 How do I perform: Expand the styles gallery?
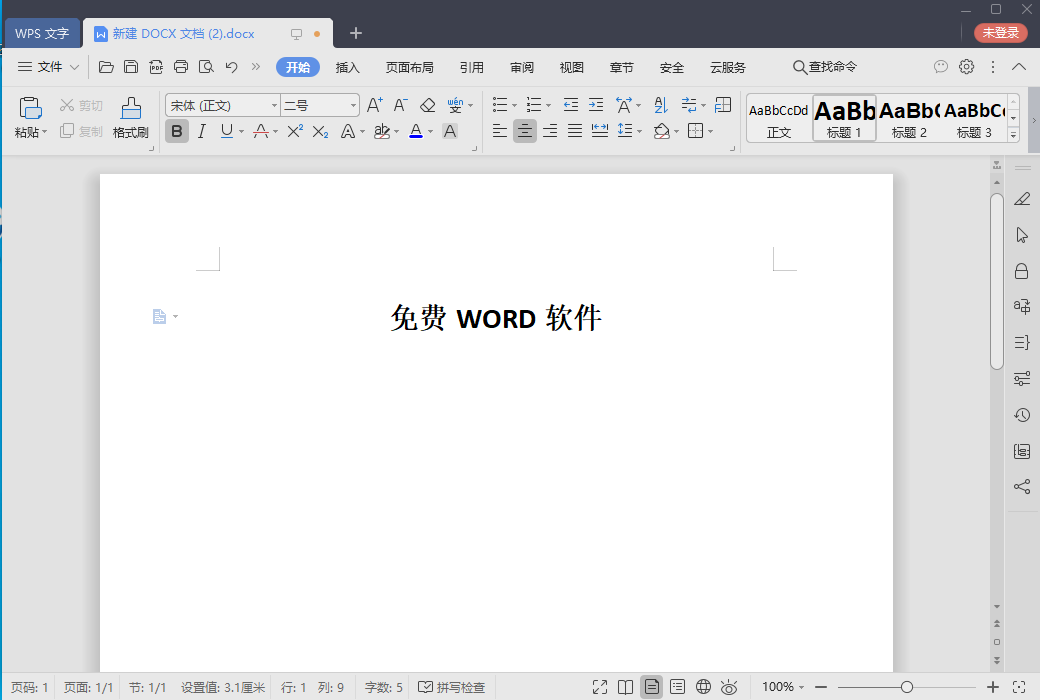pos(1013,135)
